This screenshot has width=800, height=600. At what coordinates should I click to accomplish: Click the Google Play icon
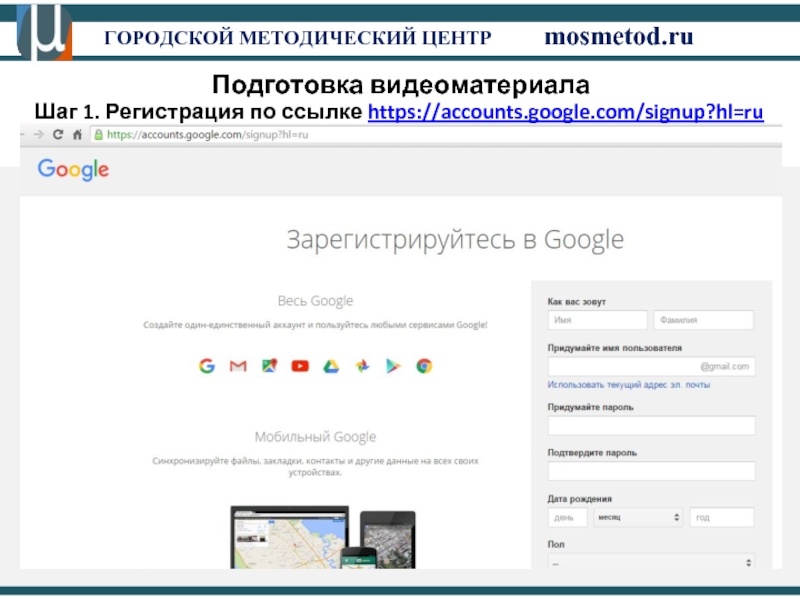pyautogui.click(x=393, y=366)
